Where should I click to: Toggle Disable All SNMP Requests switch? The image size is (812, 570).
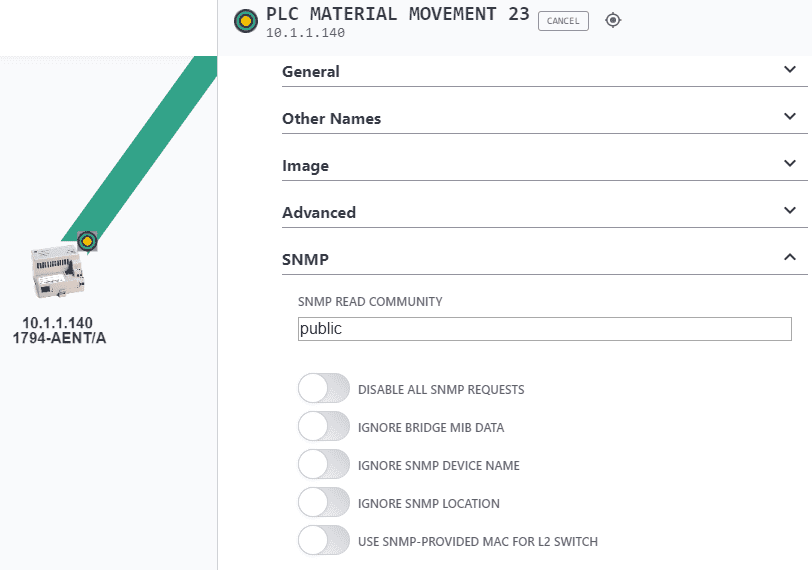[324, 388]
